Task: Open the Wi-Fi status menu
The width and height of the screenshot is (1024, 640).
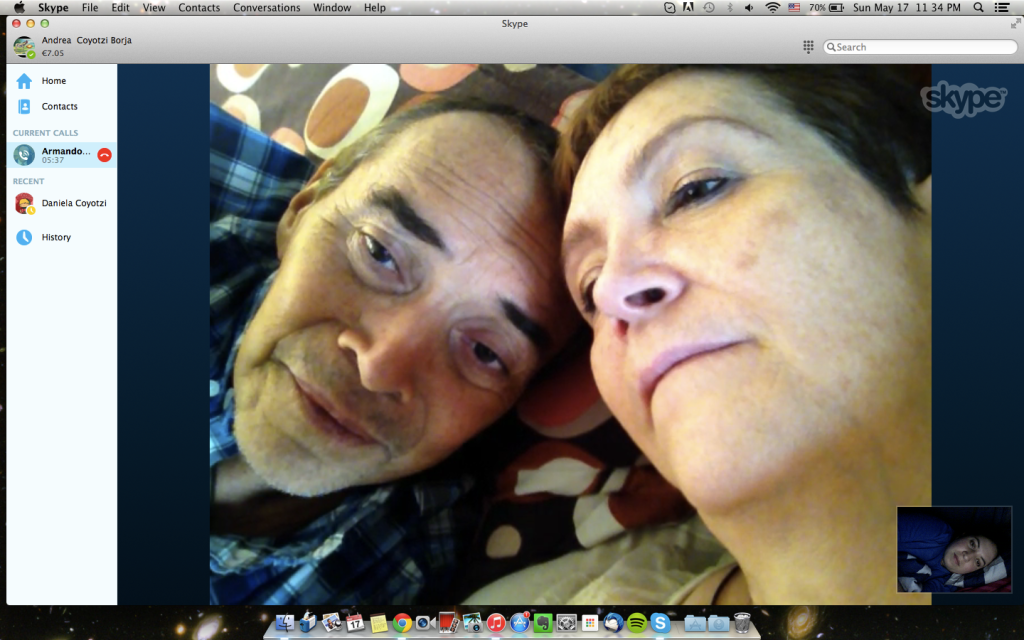Action: (x=772, y=8)
